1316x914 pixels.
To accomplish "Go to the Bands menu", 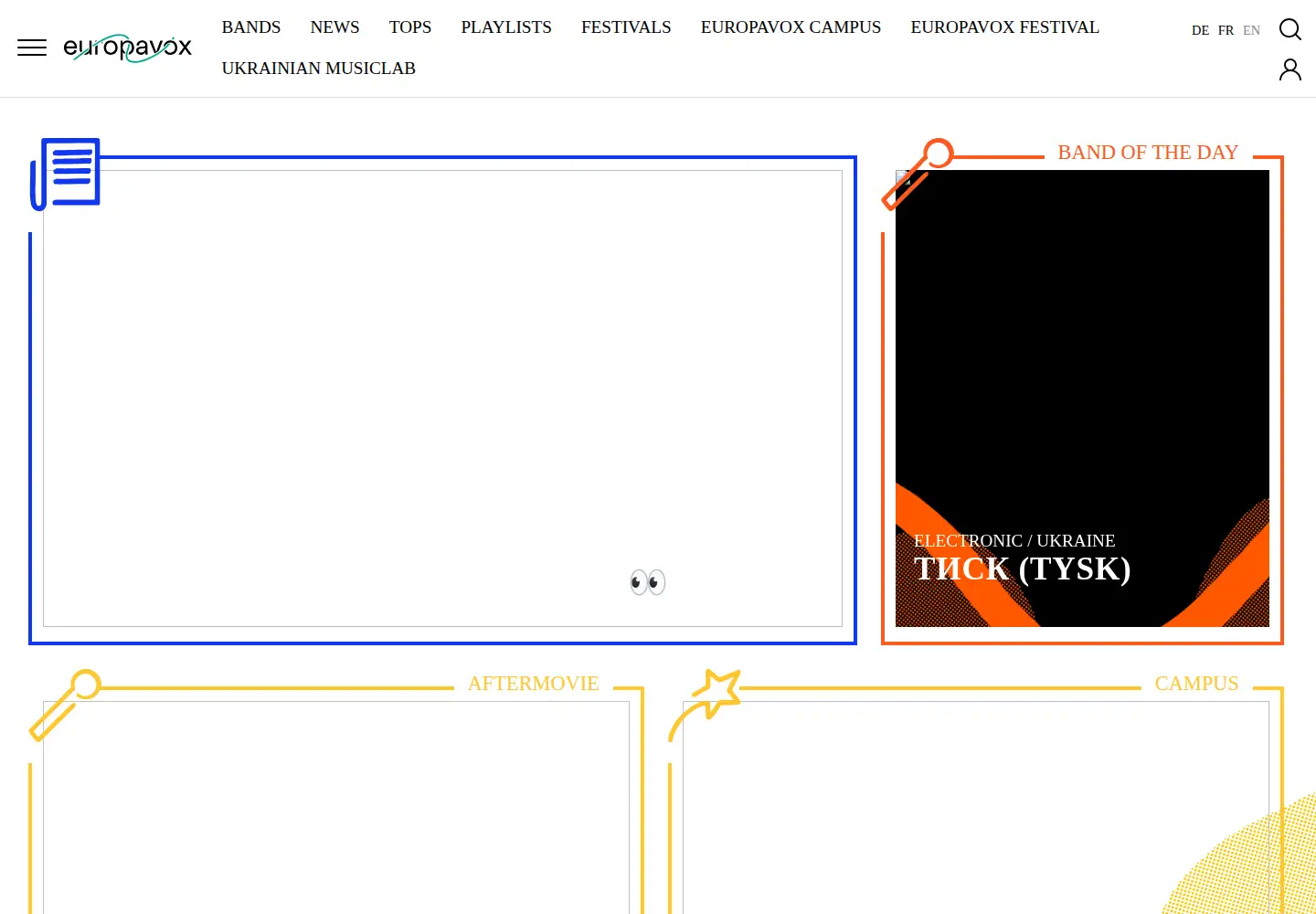I will click(x=251, y=27).
